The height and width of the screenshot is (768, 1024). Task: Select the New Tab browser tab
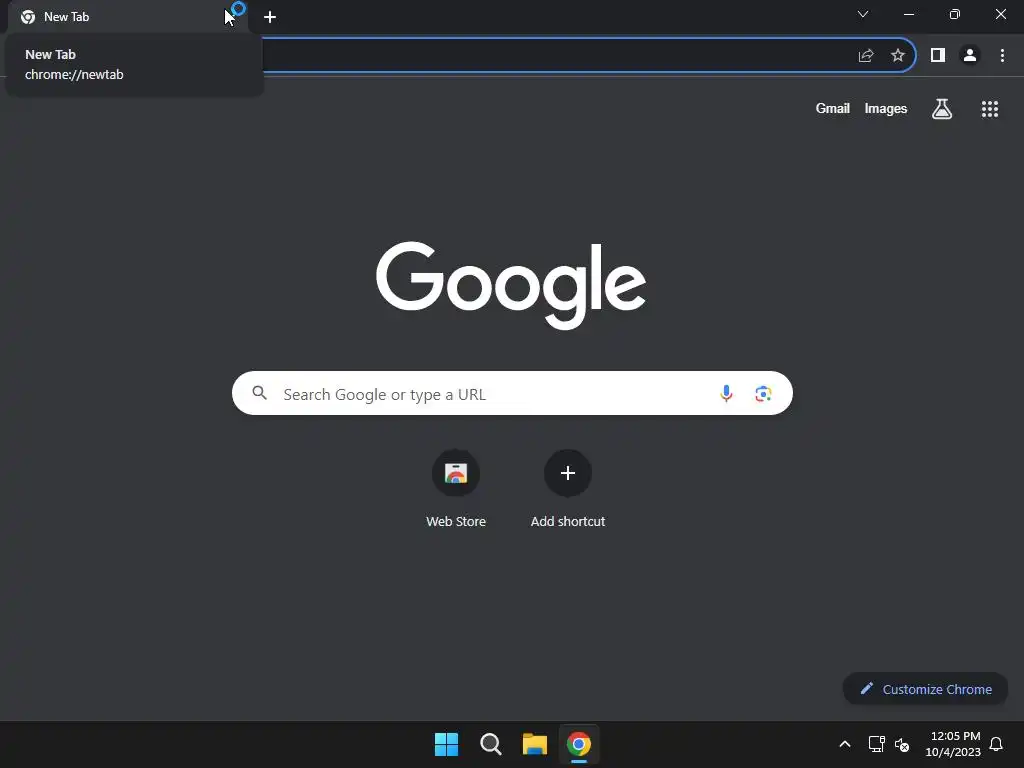[x=128, y=17]
